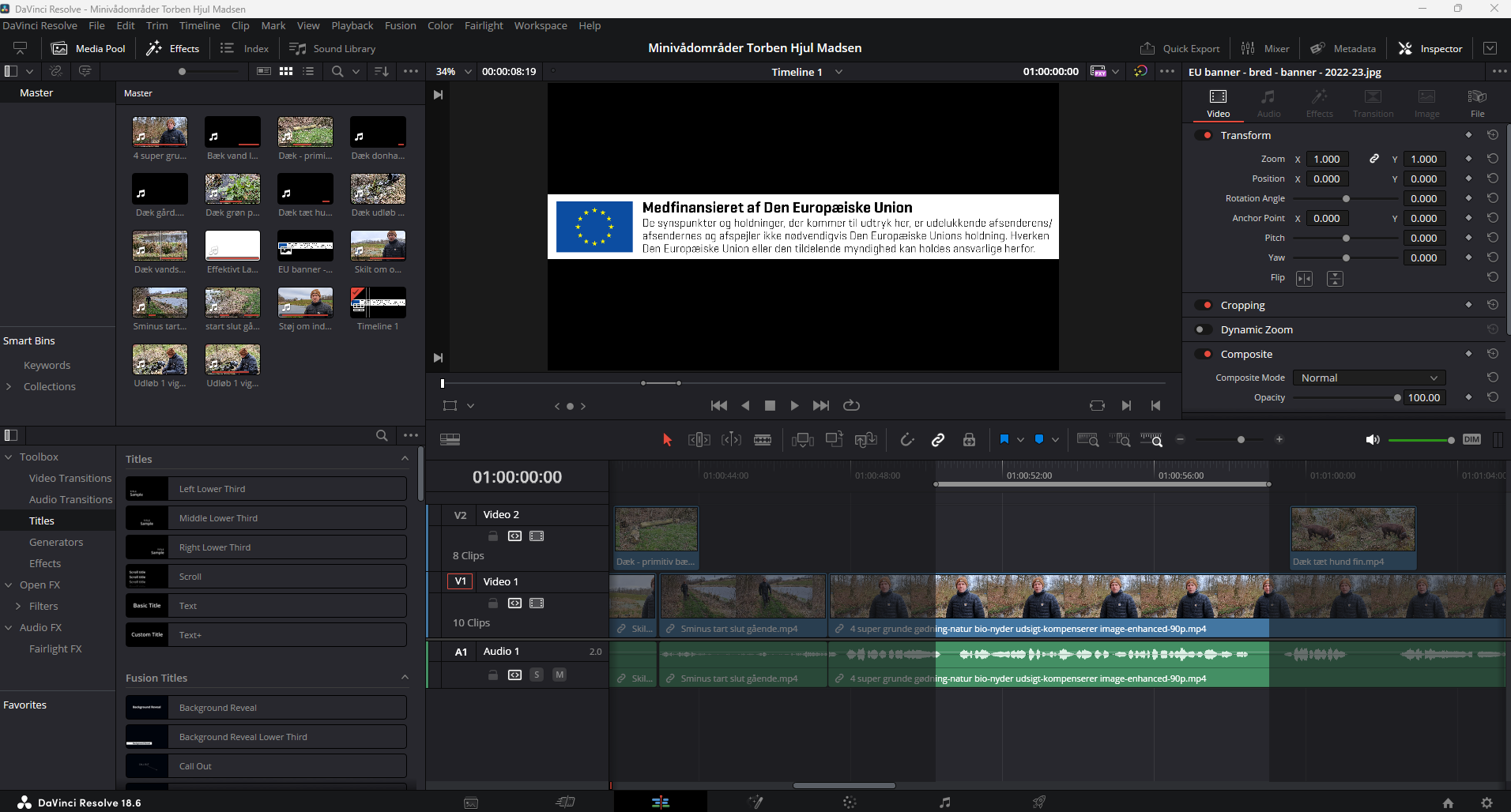This screenshot has height=812, width=1511.
Task: Reset the Transform section
Action: (x=1493, y=135)
